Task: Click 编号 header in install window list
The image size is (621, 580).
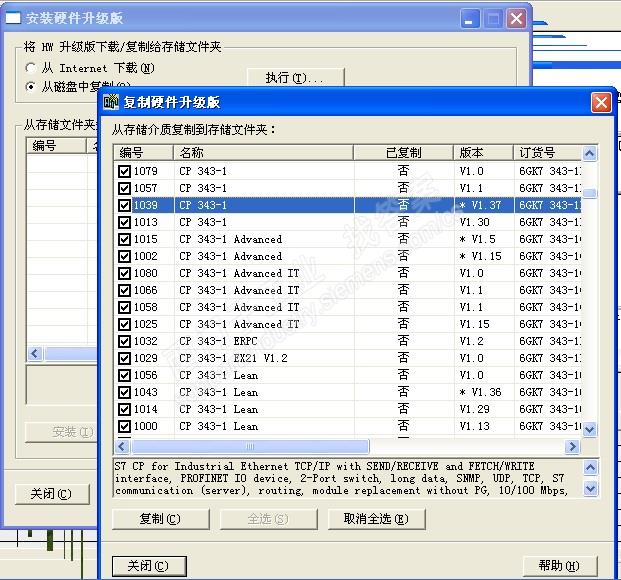Action: tap(56, 146)
